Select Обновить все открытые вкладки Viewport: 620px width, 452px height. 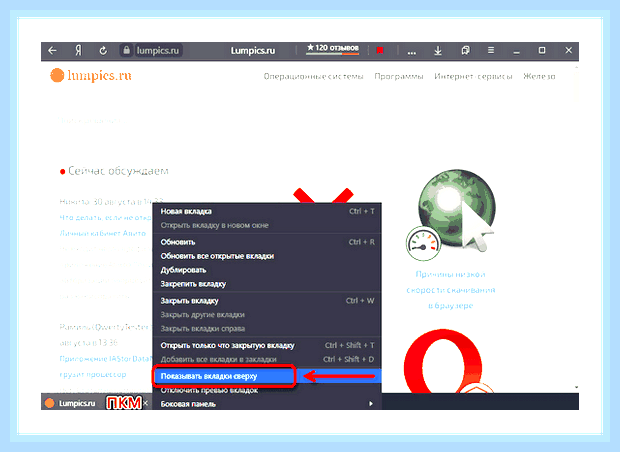point(267,256)
